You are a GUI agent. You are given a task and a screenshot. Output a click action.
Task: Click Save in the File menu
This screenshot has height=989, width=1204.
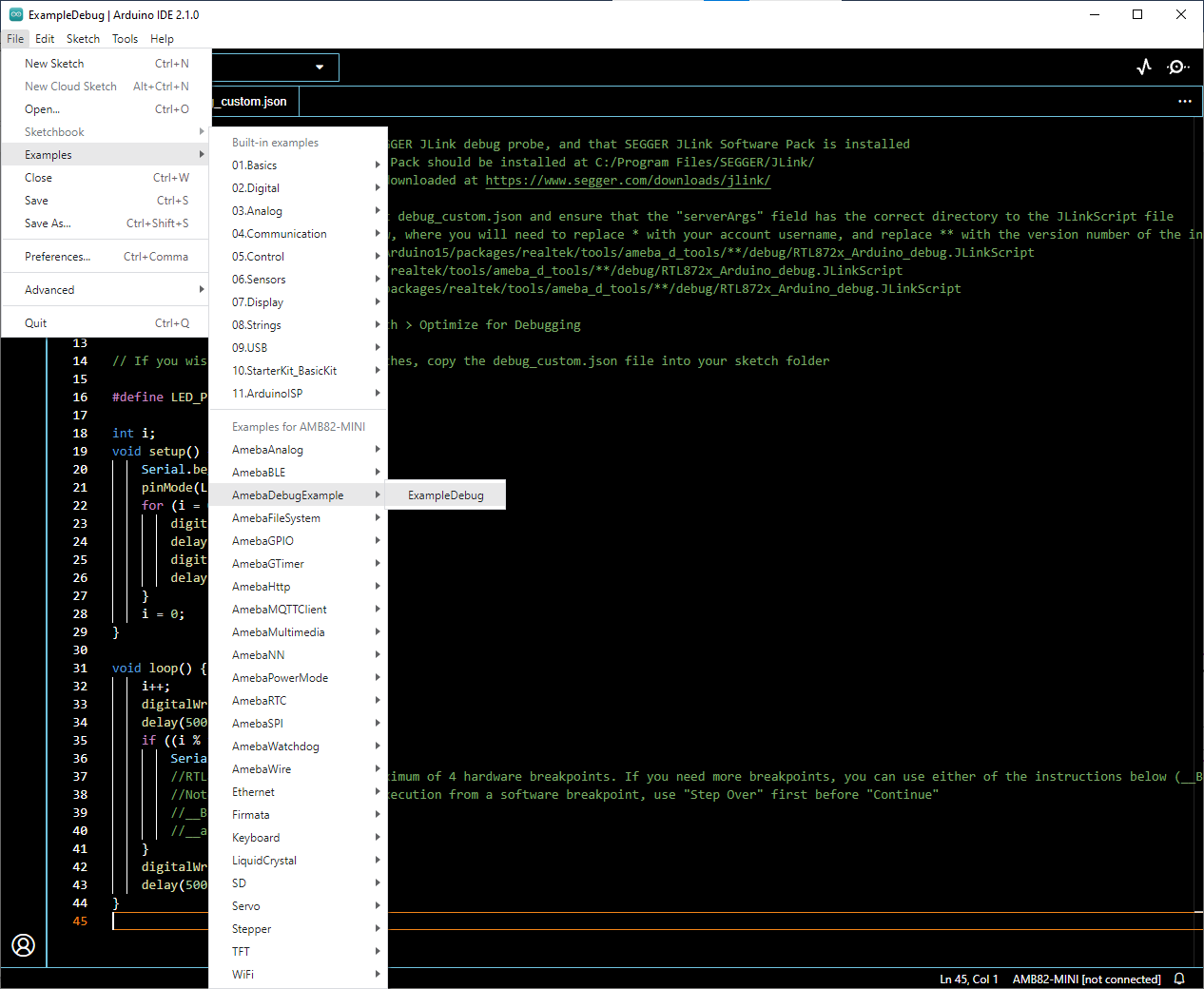click(x=106, y=201)
